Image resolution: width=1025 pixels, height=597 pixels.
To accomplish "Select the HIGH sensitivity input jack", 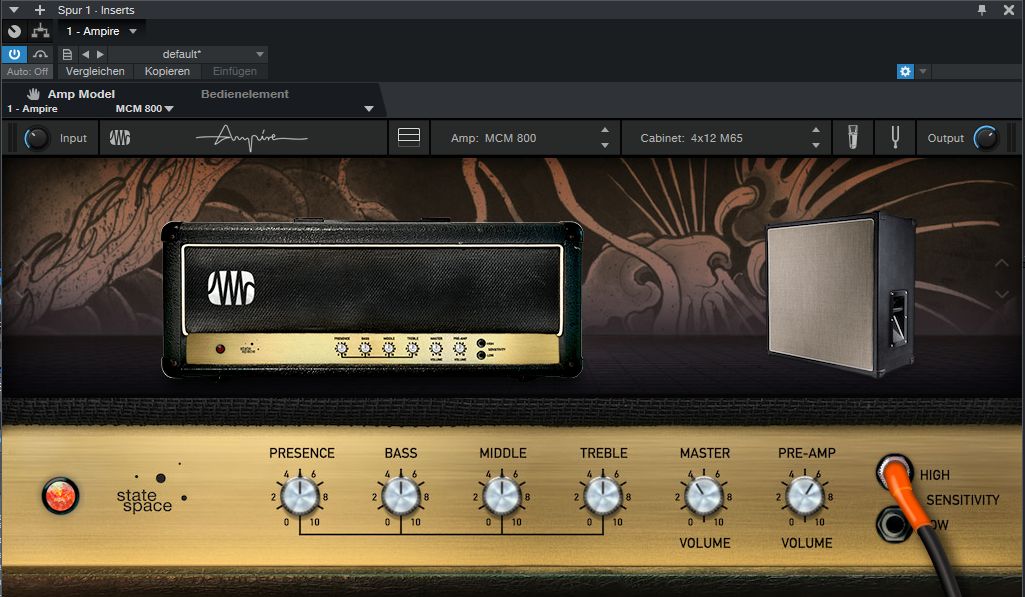I will (894, 471).
